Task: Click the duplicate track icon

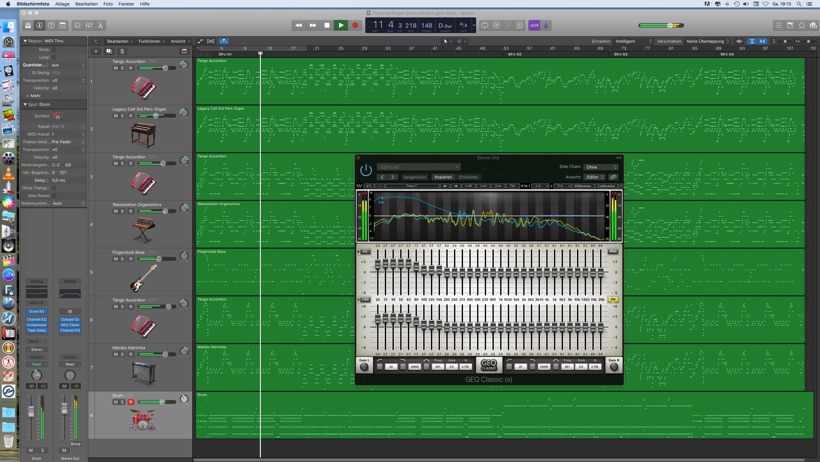Action: tap(109, 51)
